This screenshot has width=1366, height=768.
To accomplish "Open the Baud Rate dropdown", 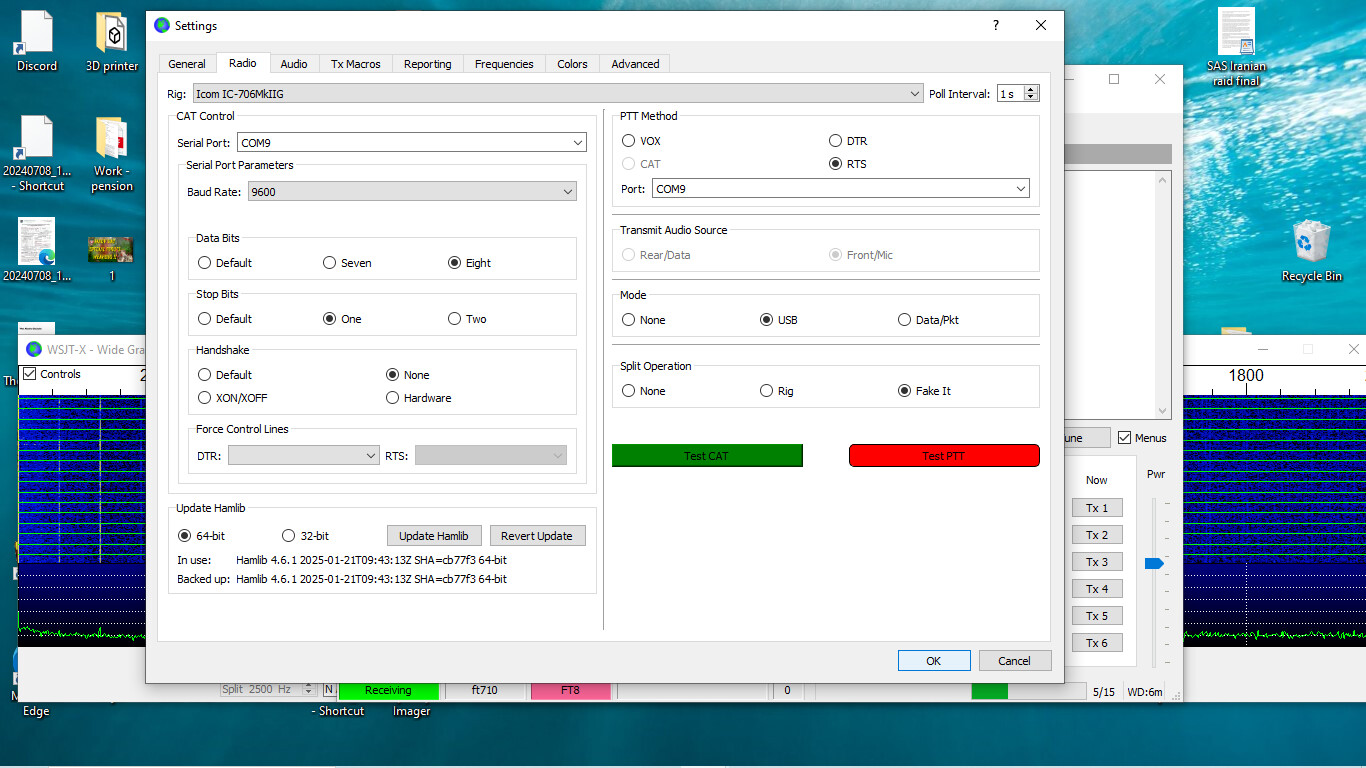I will (x=567, y=192).
